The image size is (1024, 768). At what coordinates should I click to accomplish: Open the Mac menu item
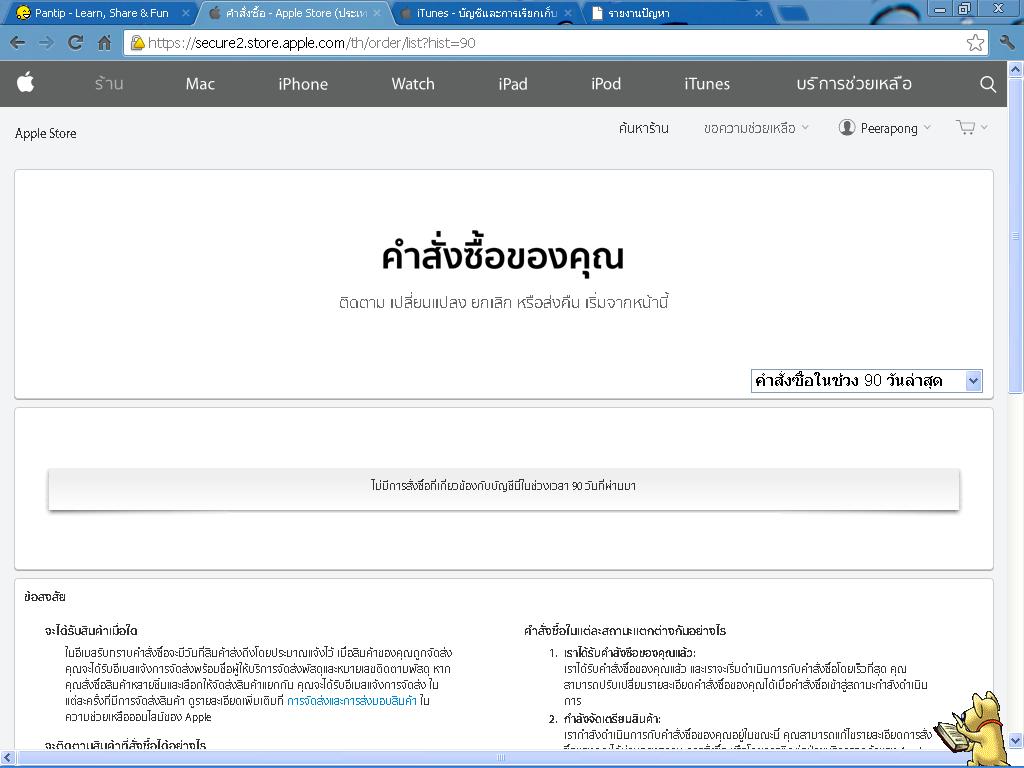pyautogui.click(x=200, y=84)
